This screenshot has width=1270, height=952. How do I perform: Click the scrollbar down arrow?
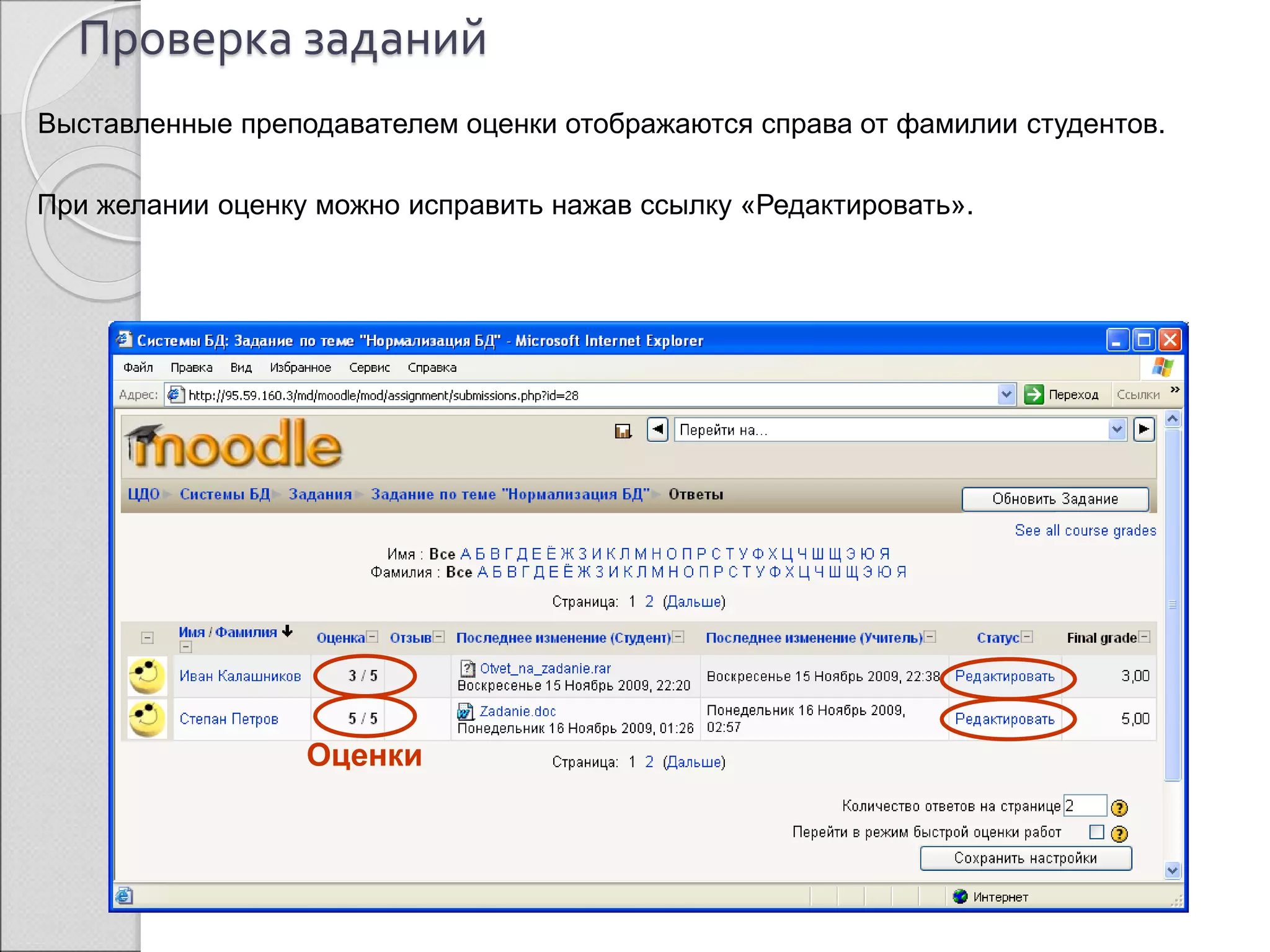tap(1172, 870)
